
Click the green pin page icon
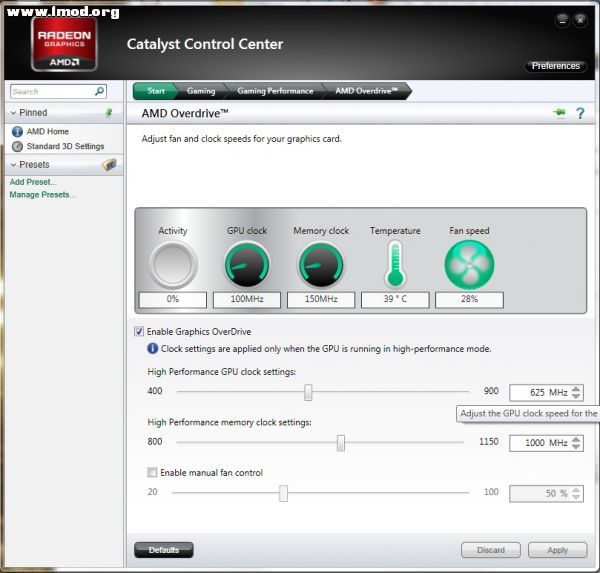pos(559,114)
